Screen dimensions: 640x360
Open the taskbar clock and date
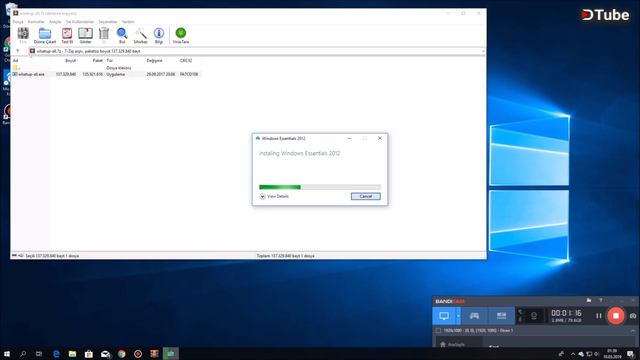pos(612,354)
